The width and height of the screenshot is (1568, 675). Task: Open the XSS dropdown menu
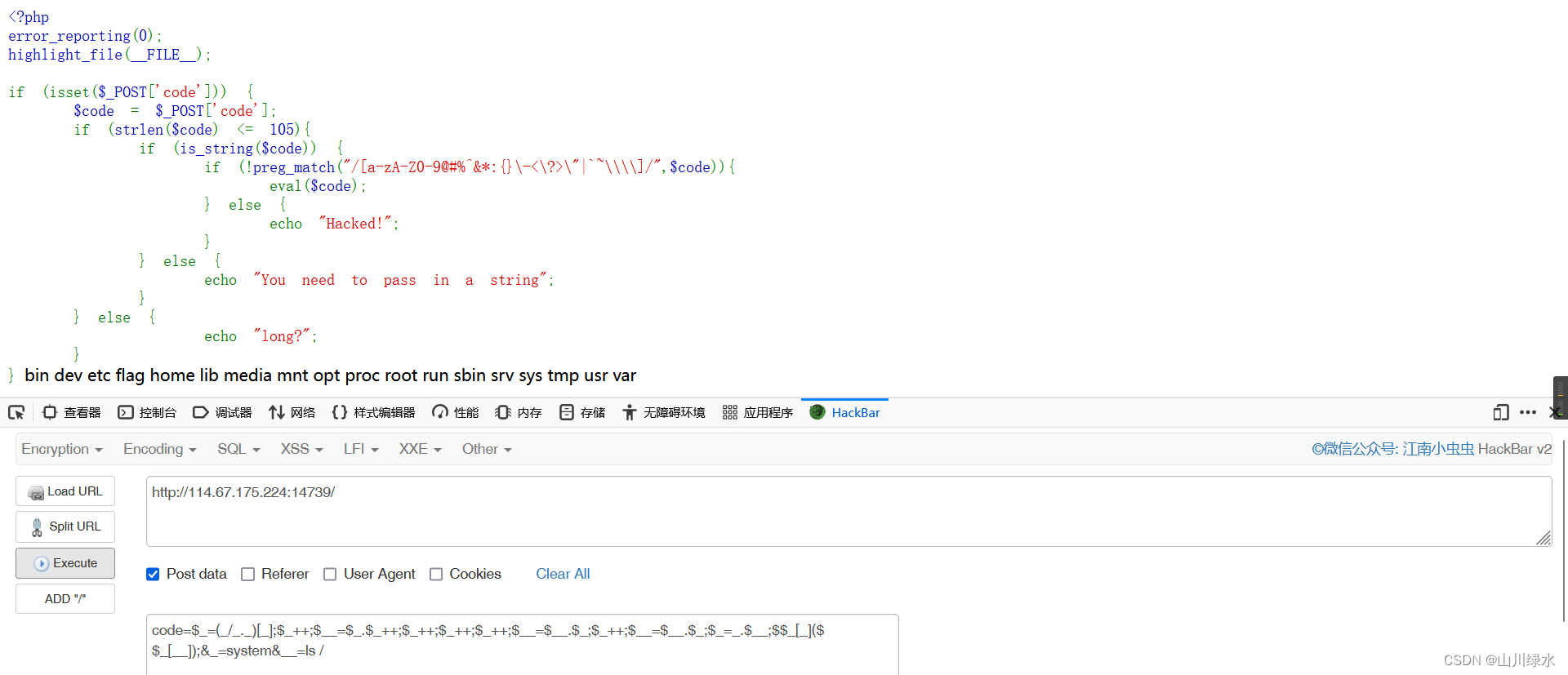click(x=302, y=449)
